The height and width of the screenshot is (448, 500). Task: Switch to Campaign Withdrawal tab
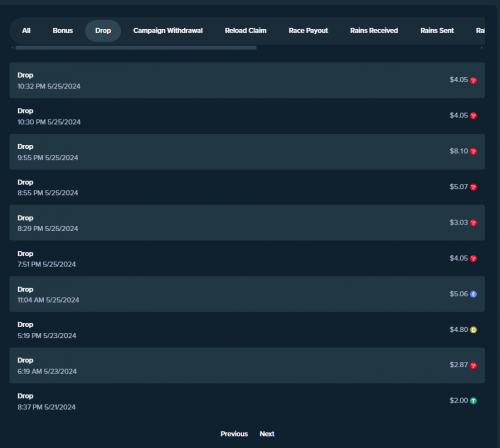pyautogui.click(x=168, y=31)
